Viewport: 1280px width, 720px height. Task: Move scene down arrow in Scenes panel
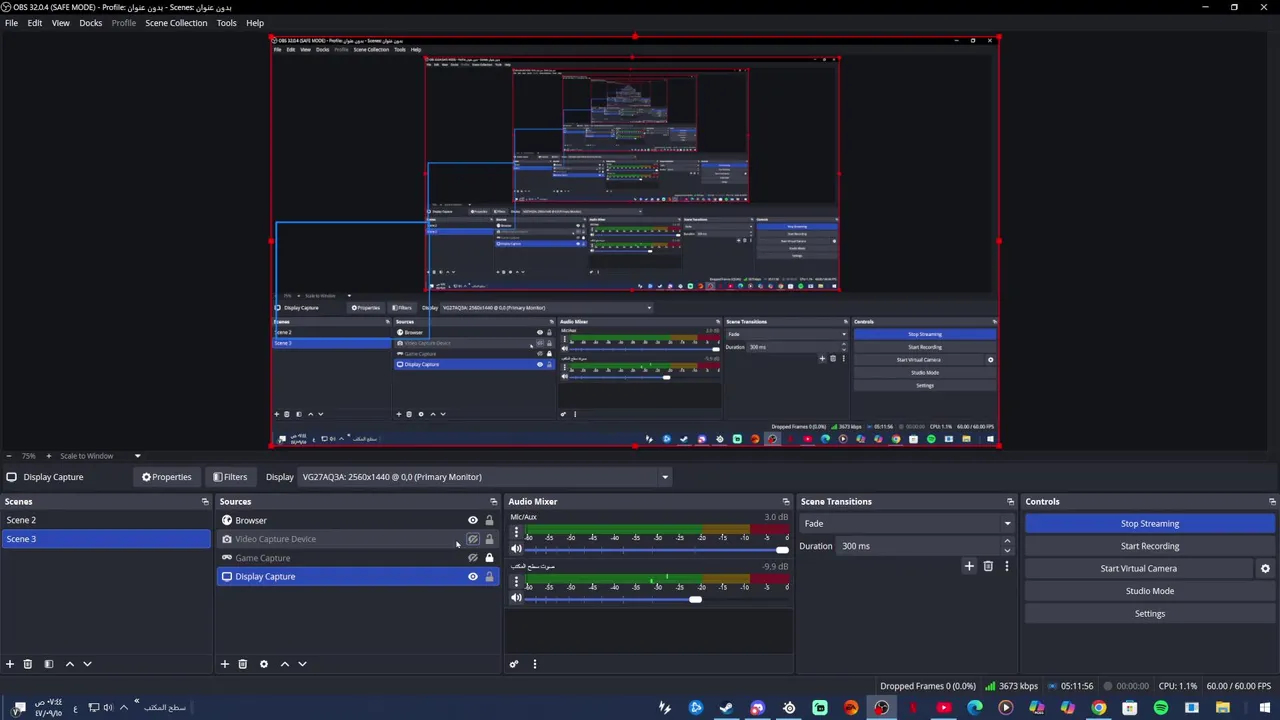[x=87, y=664]
